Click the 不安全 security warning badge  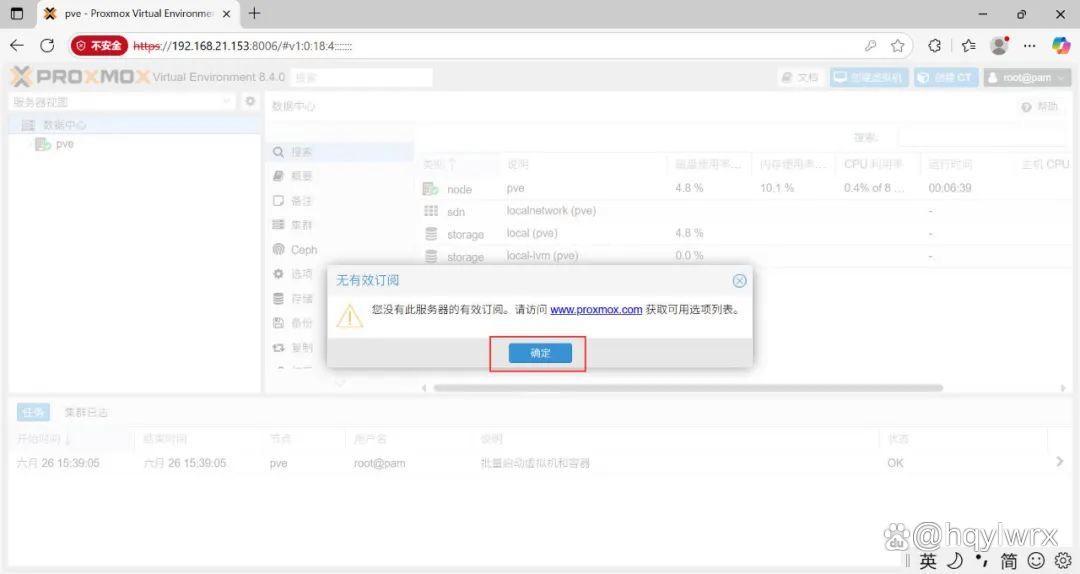99,45
